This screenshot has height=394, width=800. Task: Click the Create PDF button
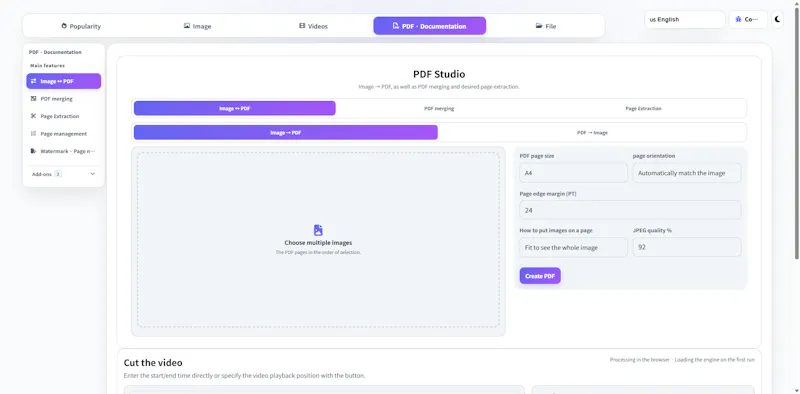pos(540,276)
